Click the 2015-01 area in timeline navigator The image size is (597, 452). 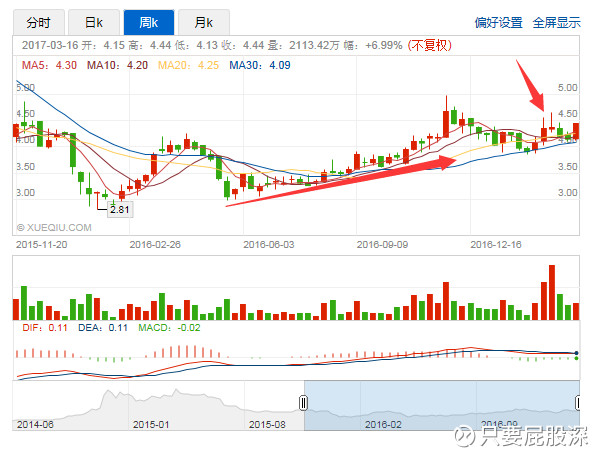[x=151, y=424]
